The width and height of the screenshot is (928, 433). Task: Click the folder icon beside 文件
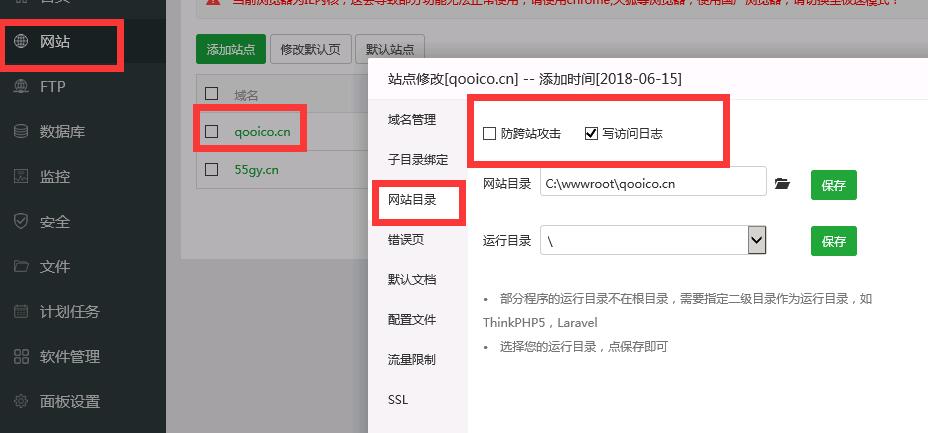click(x=21, y=266)
